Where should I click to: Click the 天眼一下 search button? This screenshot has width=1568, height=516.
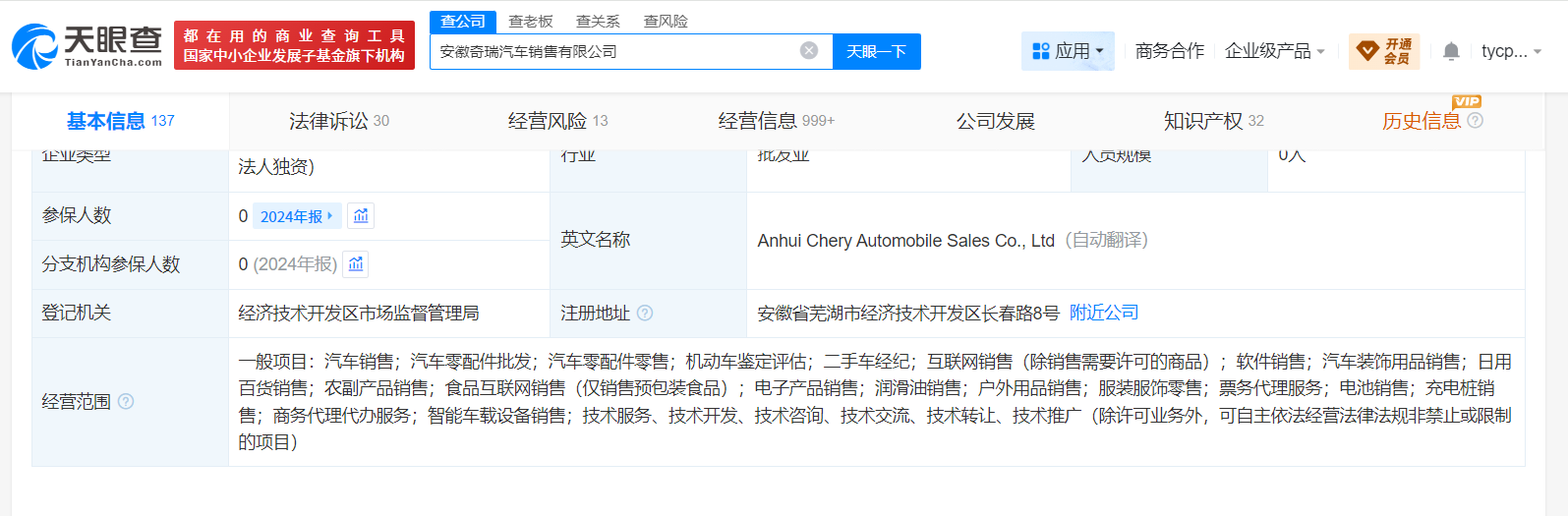tap(877, 51)
